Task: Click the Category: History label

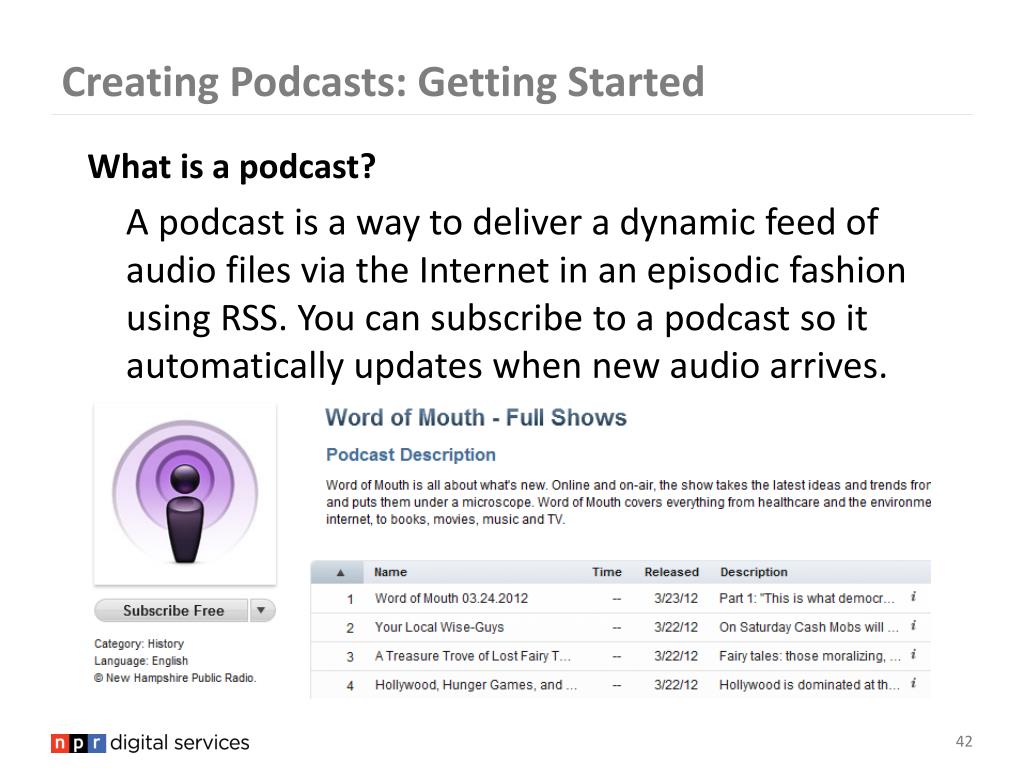Action: pos(139,644)
